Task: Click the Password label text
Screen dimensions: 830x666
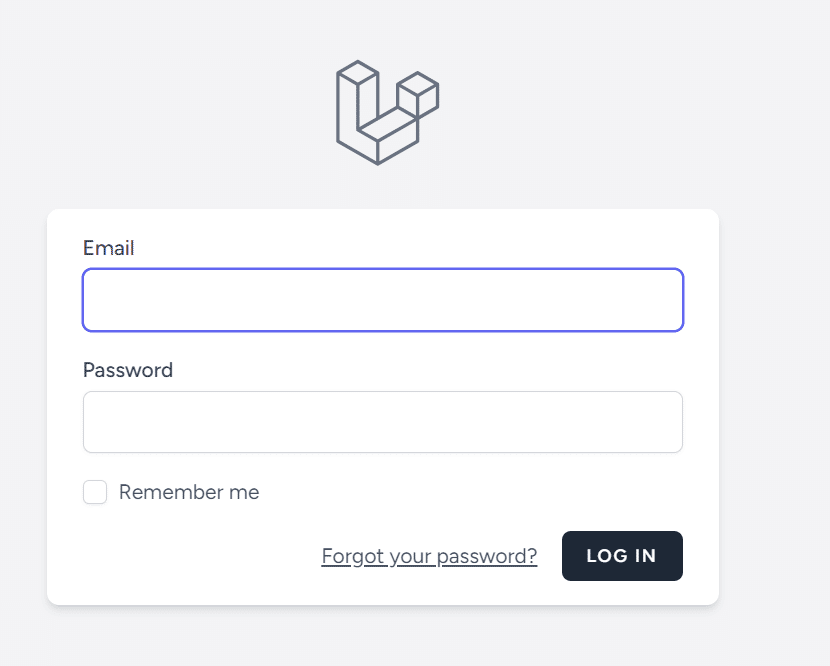Action: coord(128,370)
